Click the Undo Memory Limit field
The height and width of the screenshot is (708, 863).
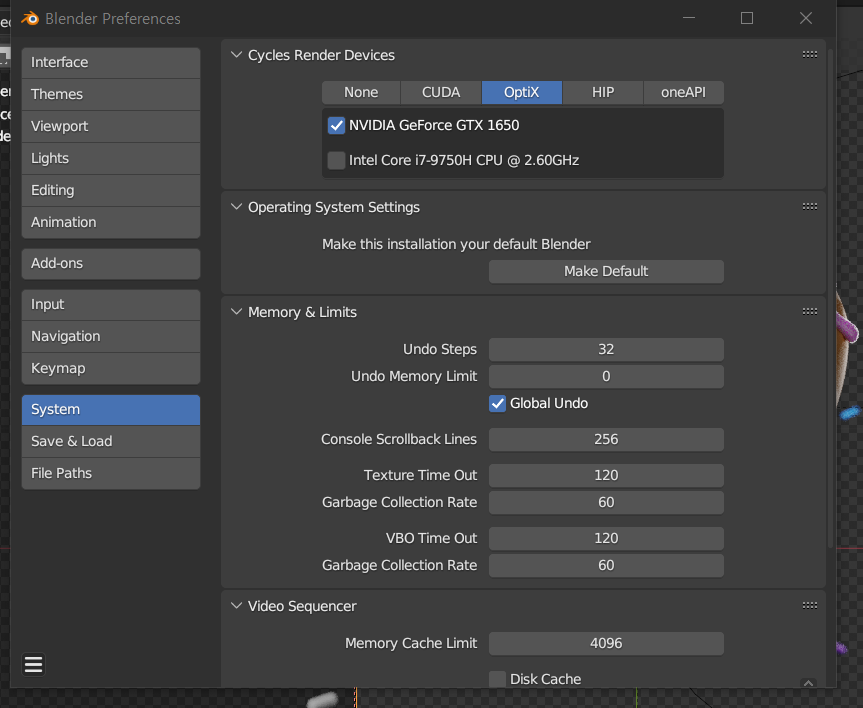point(606,377)
